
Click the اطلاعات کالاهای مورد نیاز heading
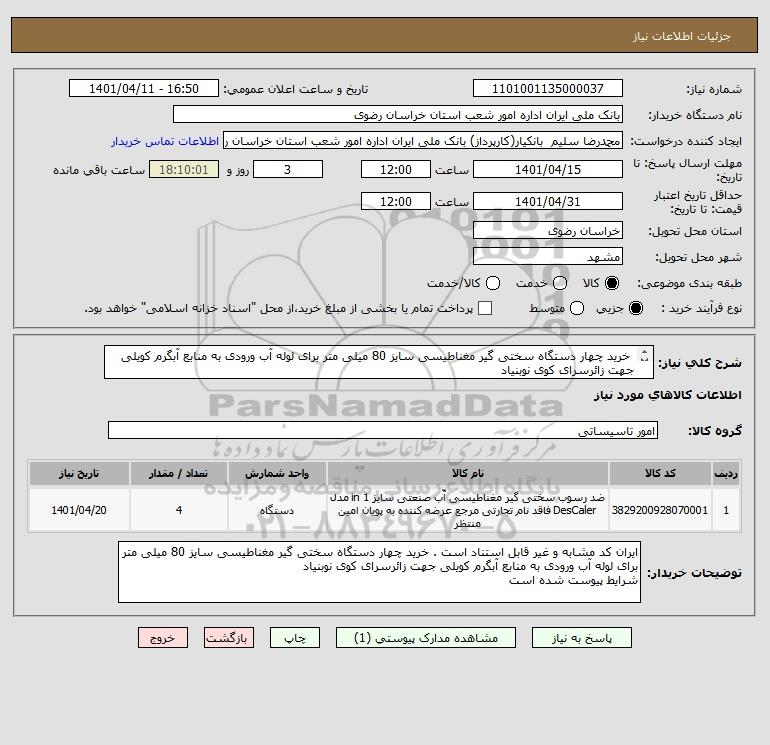pyautogui.click(x=667, y=395)
